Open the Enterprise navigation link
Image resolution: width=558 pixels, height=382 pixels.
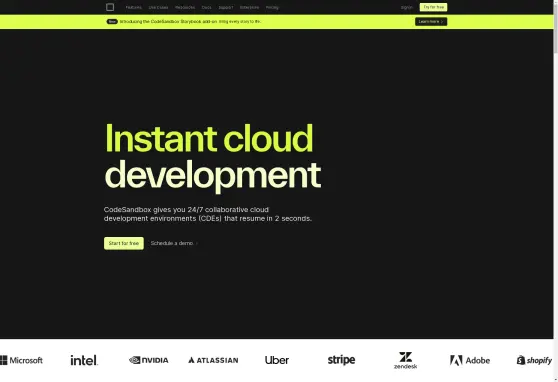[249, 7]
